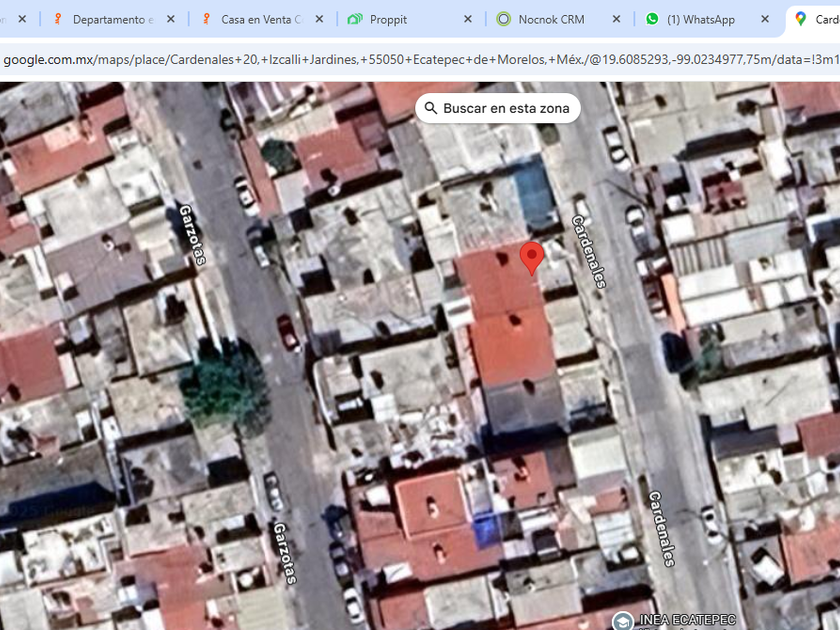Close the Nocnok CRM tab
The height and width of the screenshot is (630, 840).
[x=616, y=19]
